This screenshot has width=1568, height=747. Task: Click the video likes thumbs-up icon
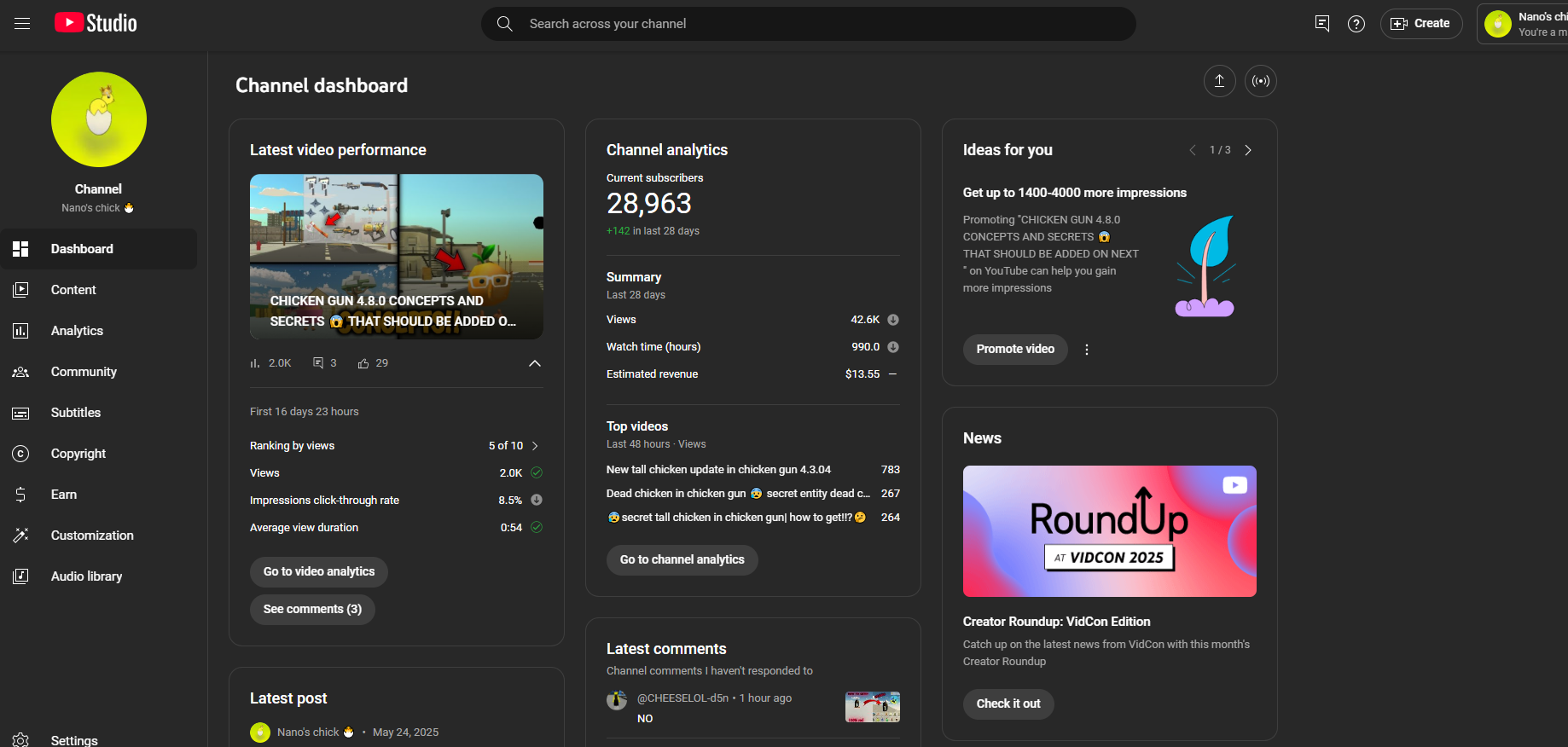[363, 363]
